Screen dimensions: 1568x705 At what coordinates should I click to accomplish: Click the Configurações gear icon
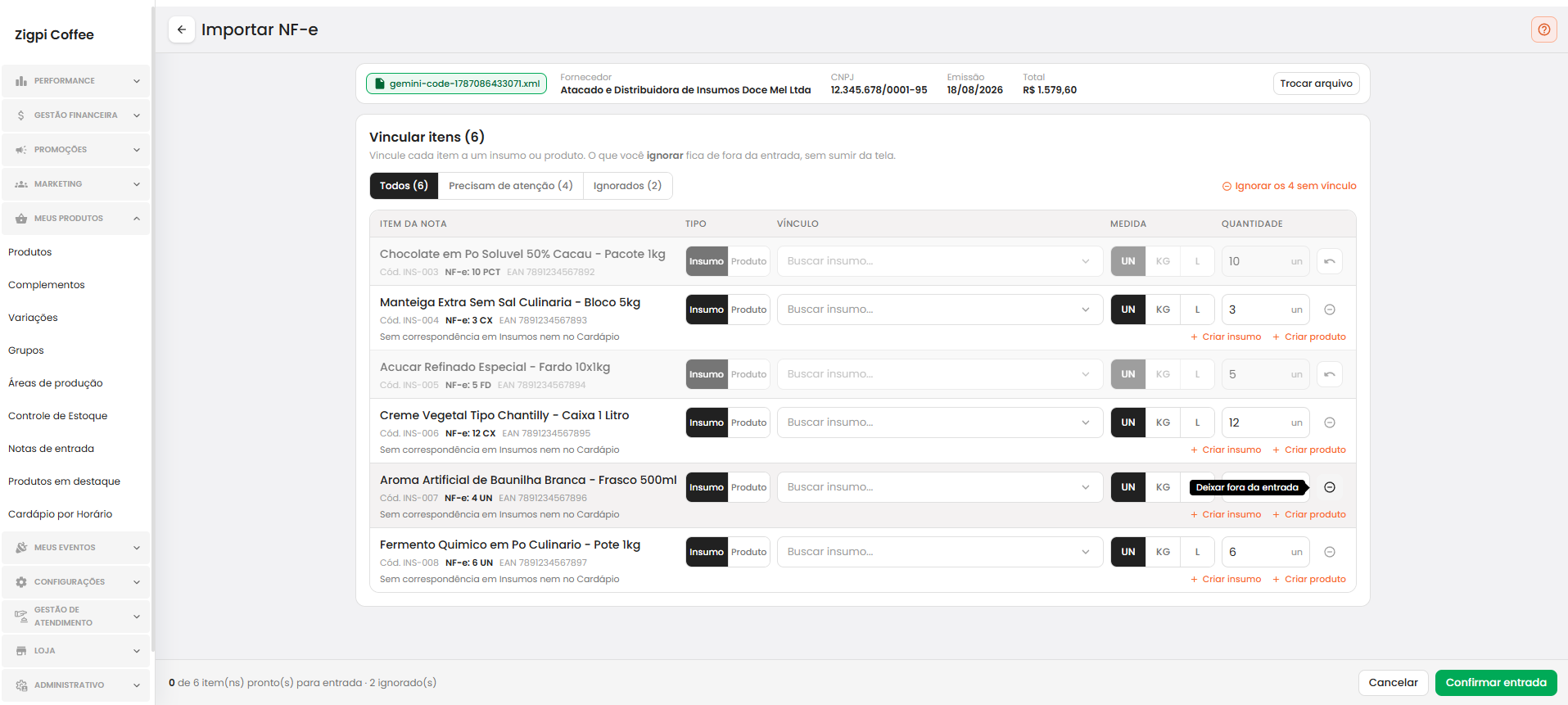[21, 582]
